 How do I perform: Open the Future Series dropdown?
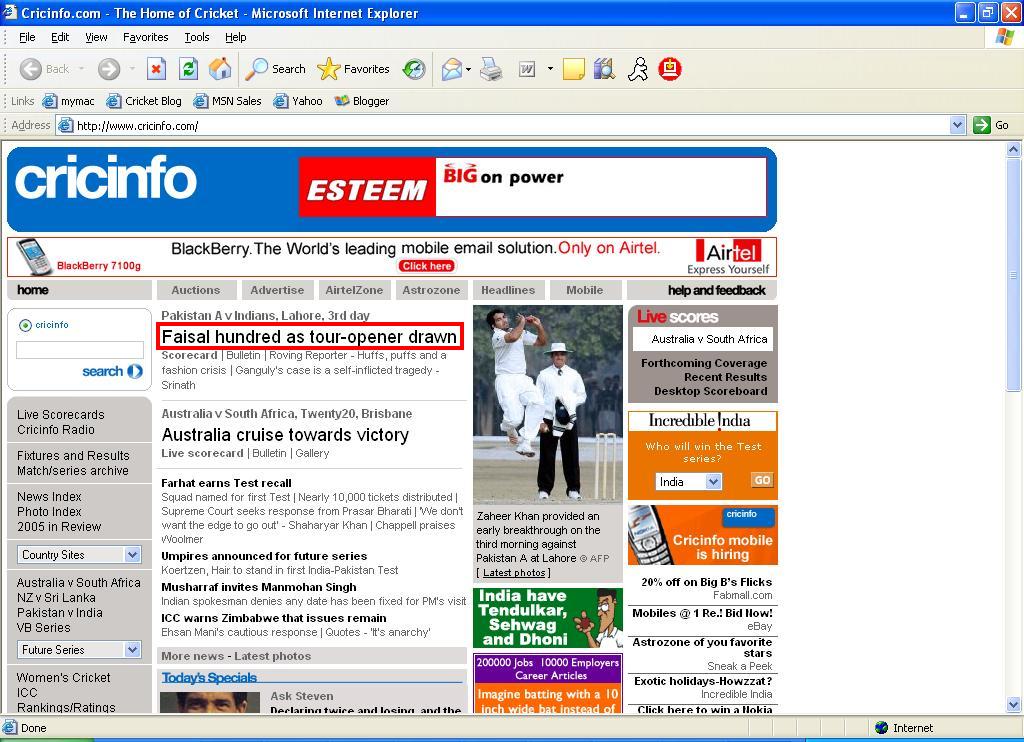[x=79, y=650]
